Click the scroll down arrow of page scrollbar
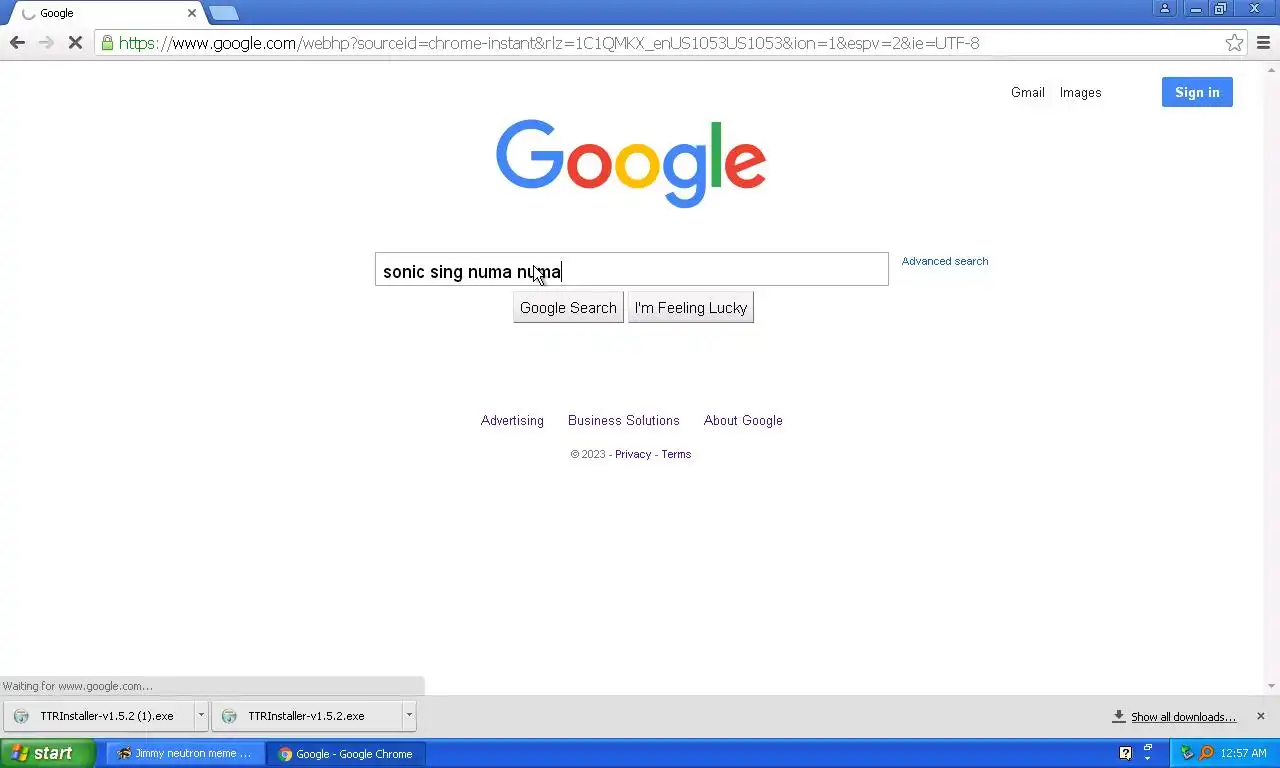Screen dimensions: 1280x768 1272,686
